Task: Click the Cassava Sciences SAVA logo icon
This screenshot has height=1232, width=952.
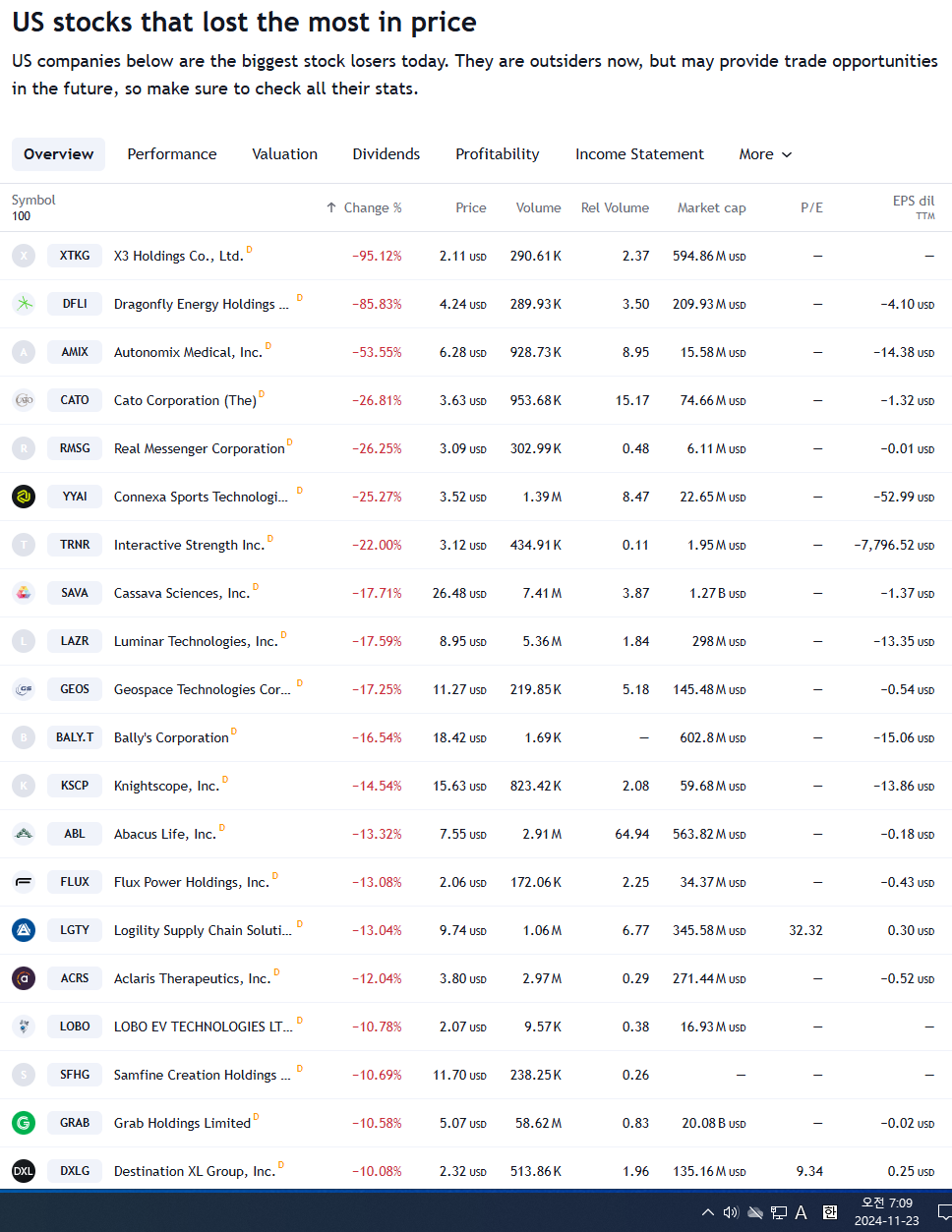Action: click(x=24, y=593)
